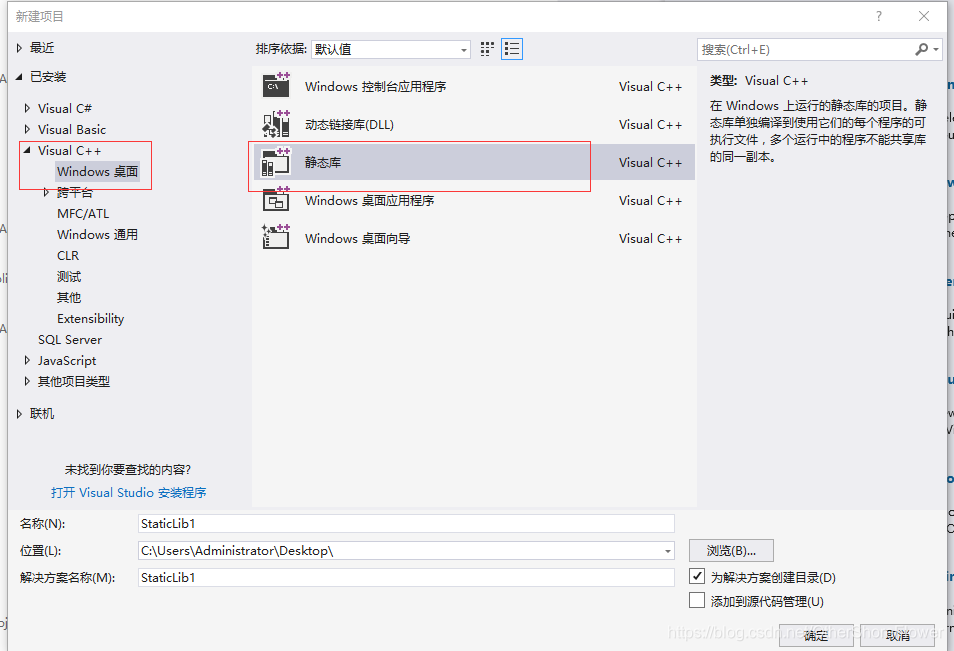The width and height of the screenshot is (954, 651).
Task: Click the 名称 StaticLib1 input field
Action: coord(406,524)
